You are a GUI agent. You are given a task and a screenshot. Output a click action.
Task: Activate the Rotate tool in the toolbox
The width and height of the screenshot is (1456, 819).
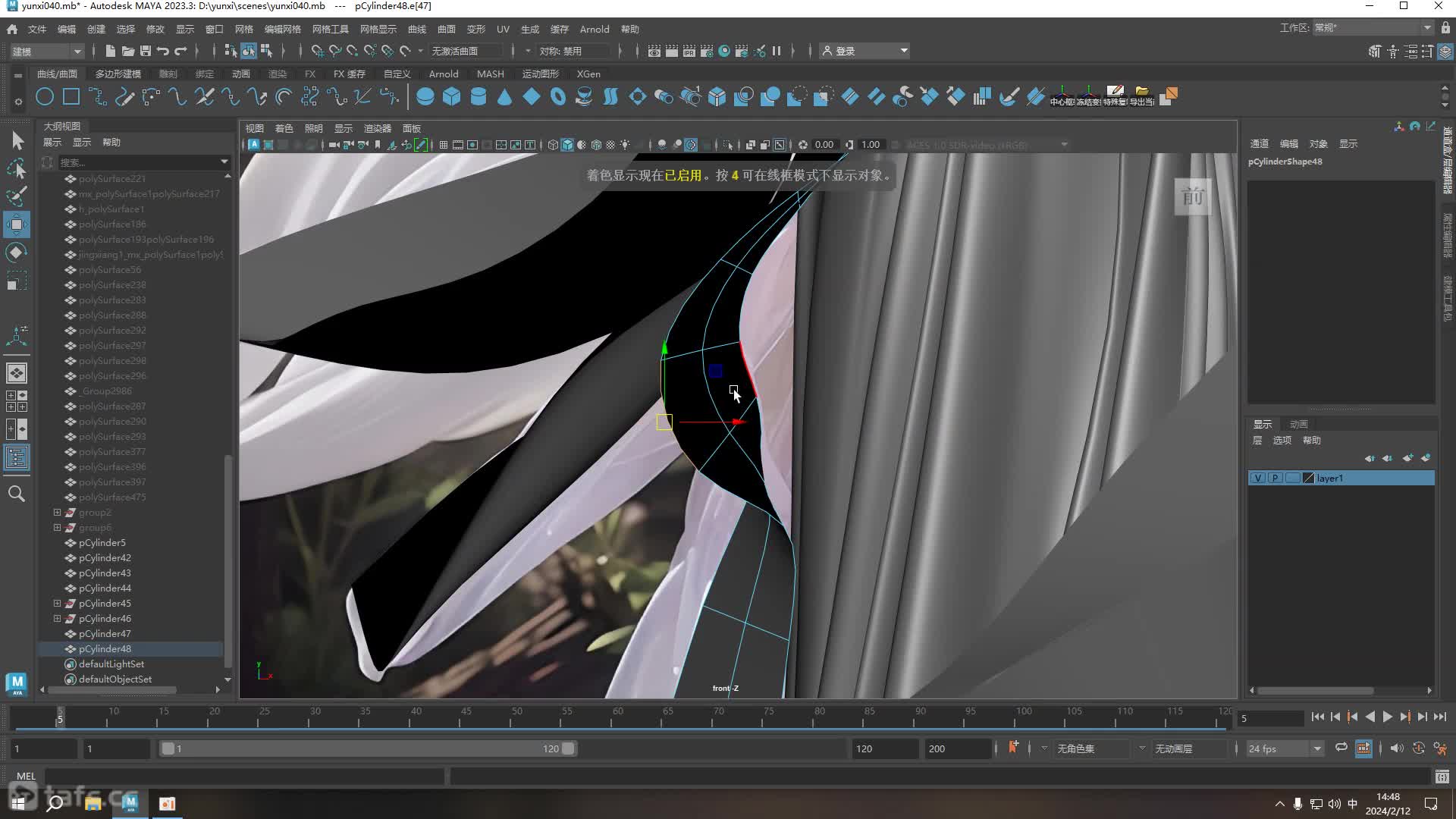[x=17, y=253]
